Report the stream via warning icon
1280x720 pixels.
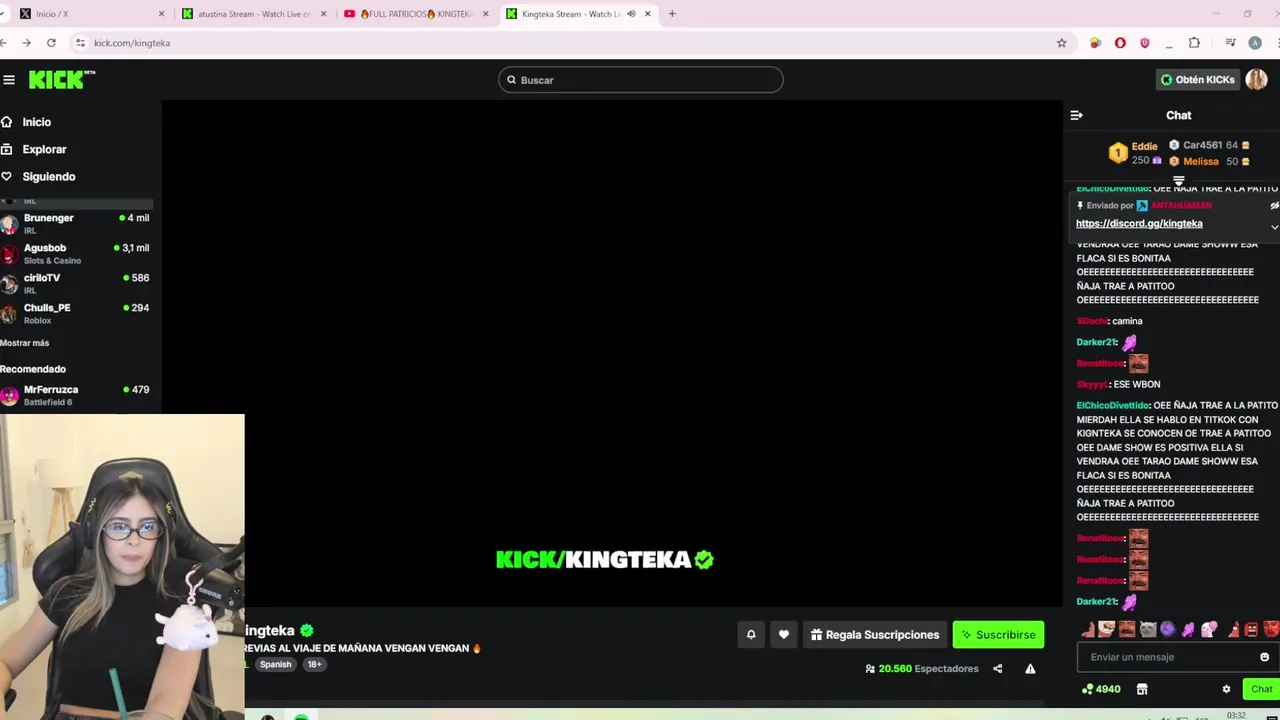point(1030,669)
